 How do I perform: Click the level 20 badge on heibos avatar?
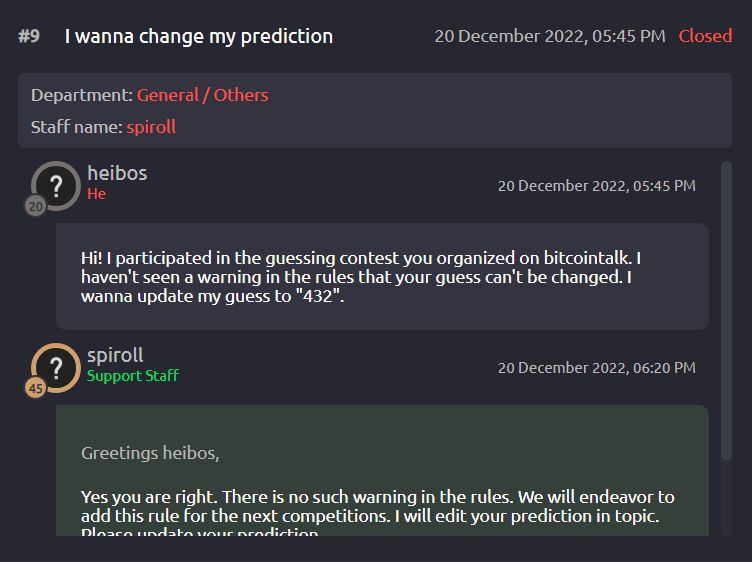coord(35,206)
